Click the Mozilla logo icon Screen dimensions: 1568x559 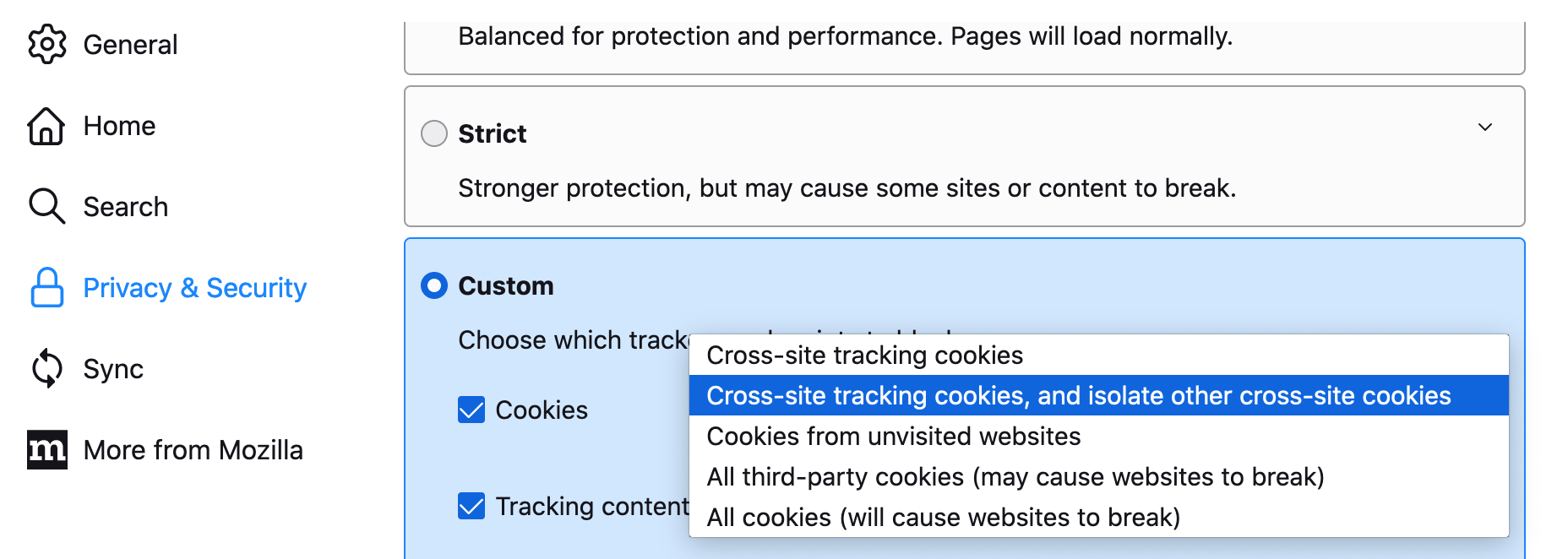[x=46, y=449]
